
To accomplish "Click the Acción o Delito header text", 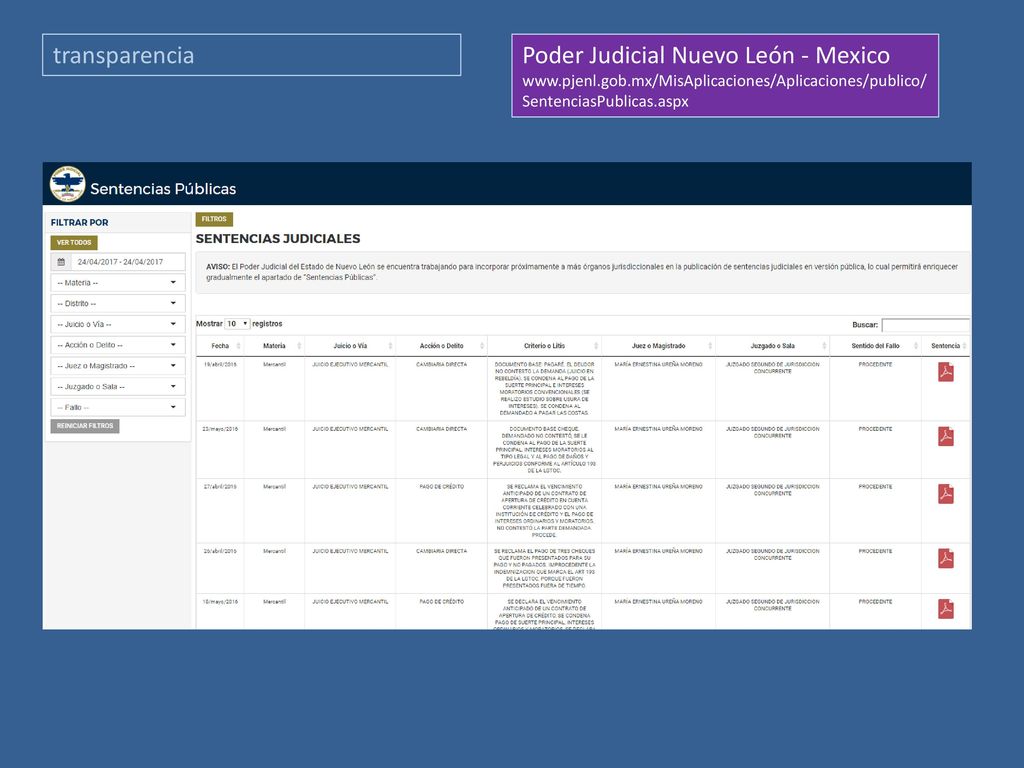I will [x=441, y=346].
